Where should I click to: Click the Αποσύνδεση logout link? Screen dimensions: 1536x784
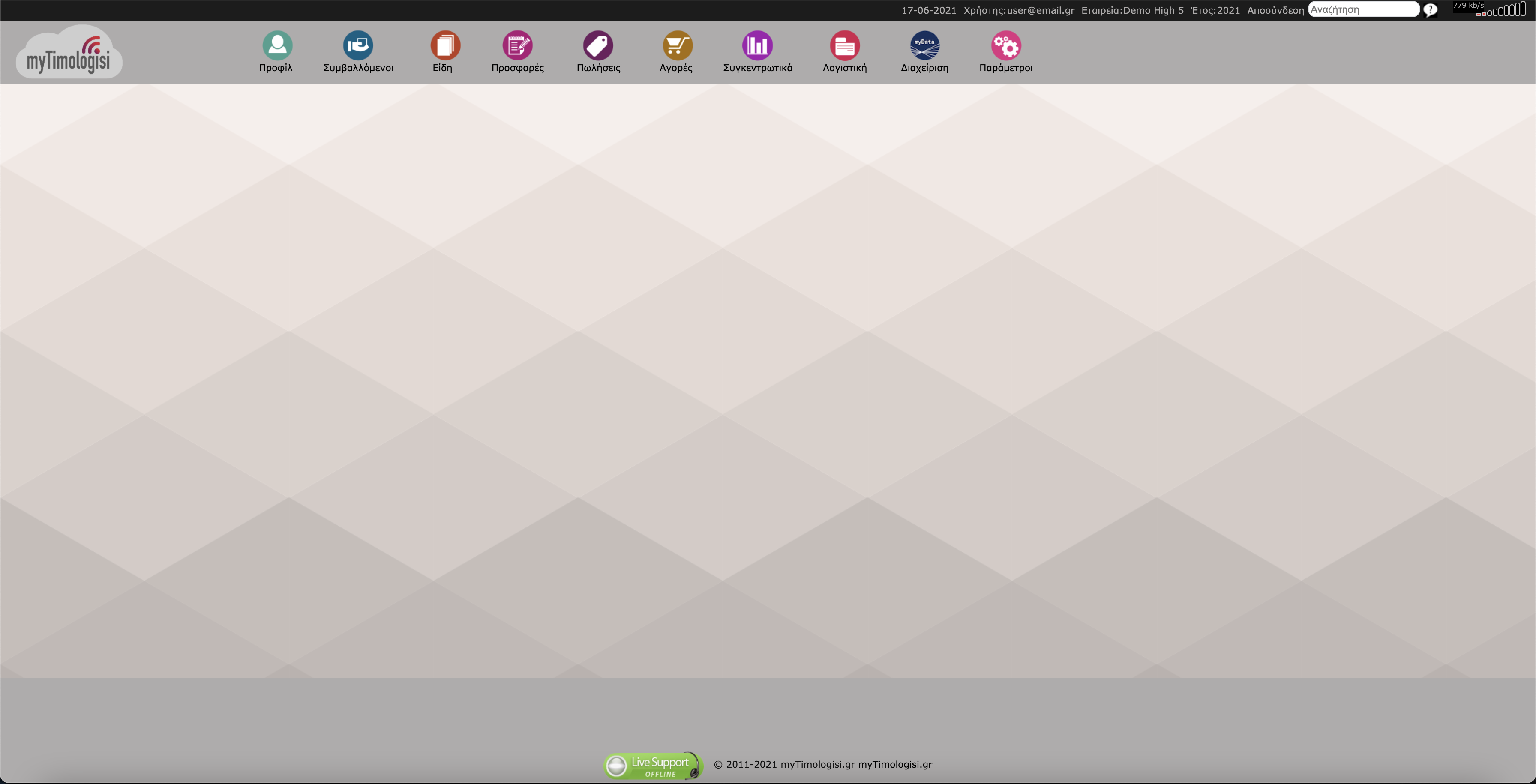pos(1275,10)
